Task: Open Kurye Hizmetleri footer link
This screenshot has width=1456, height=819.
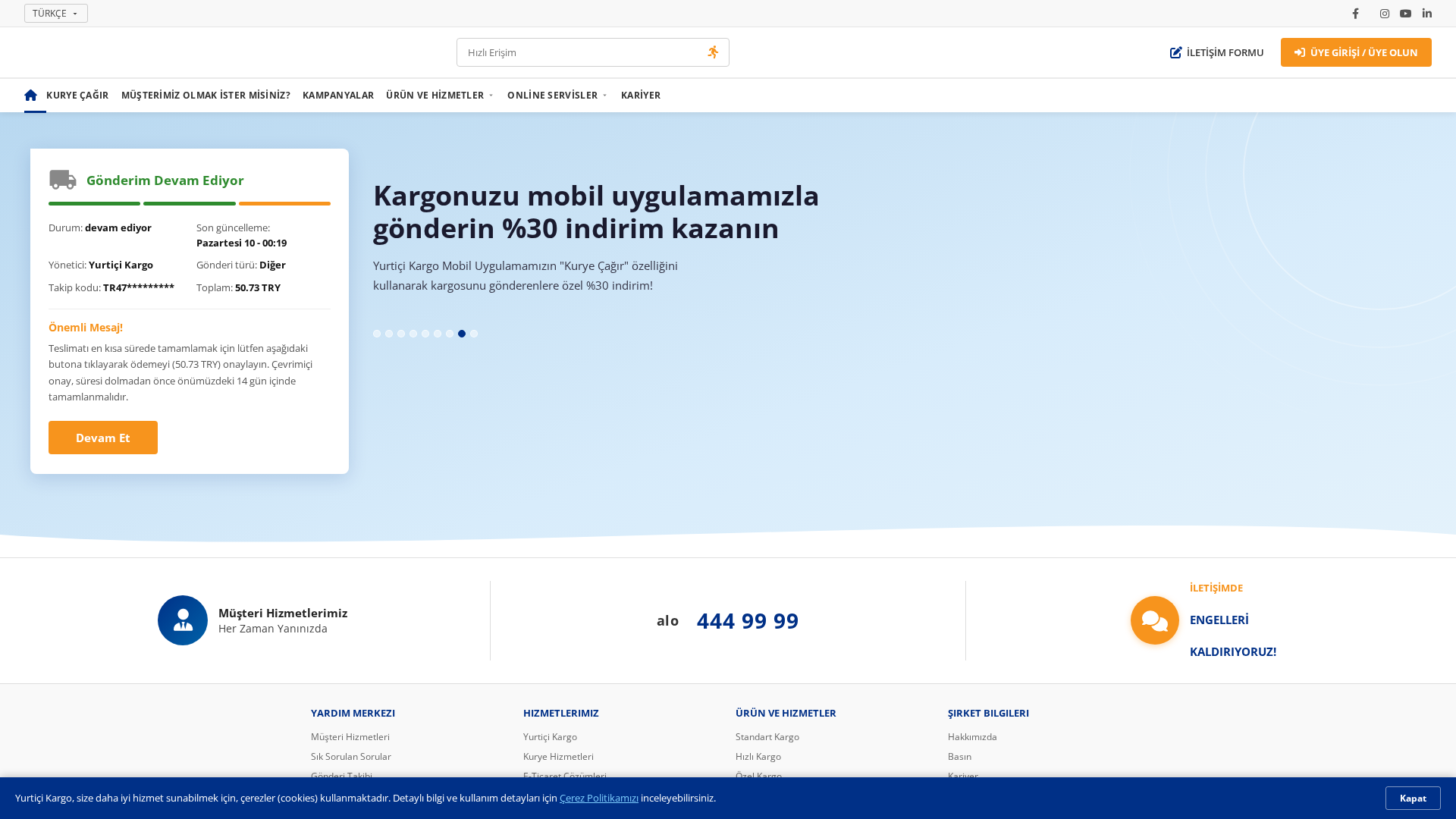Action: (558, 757)
